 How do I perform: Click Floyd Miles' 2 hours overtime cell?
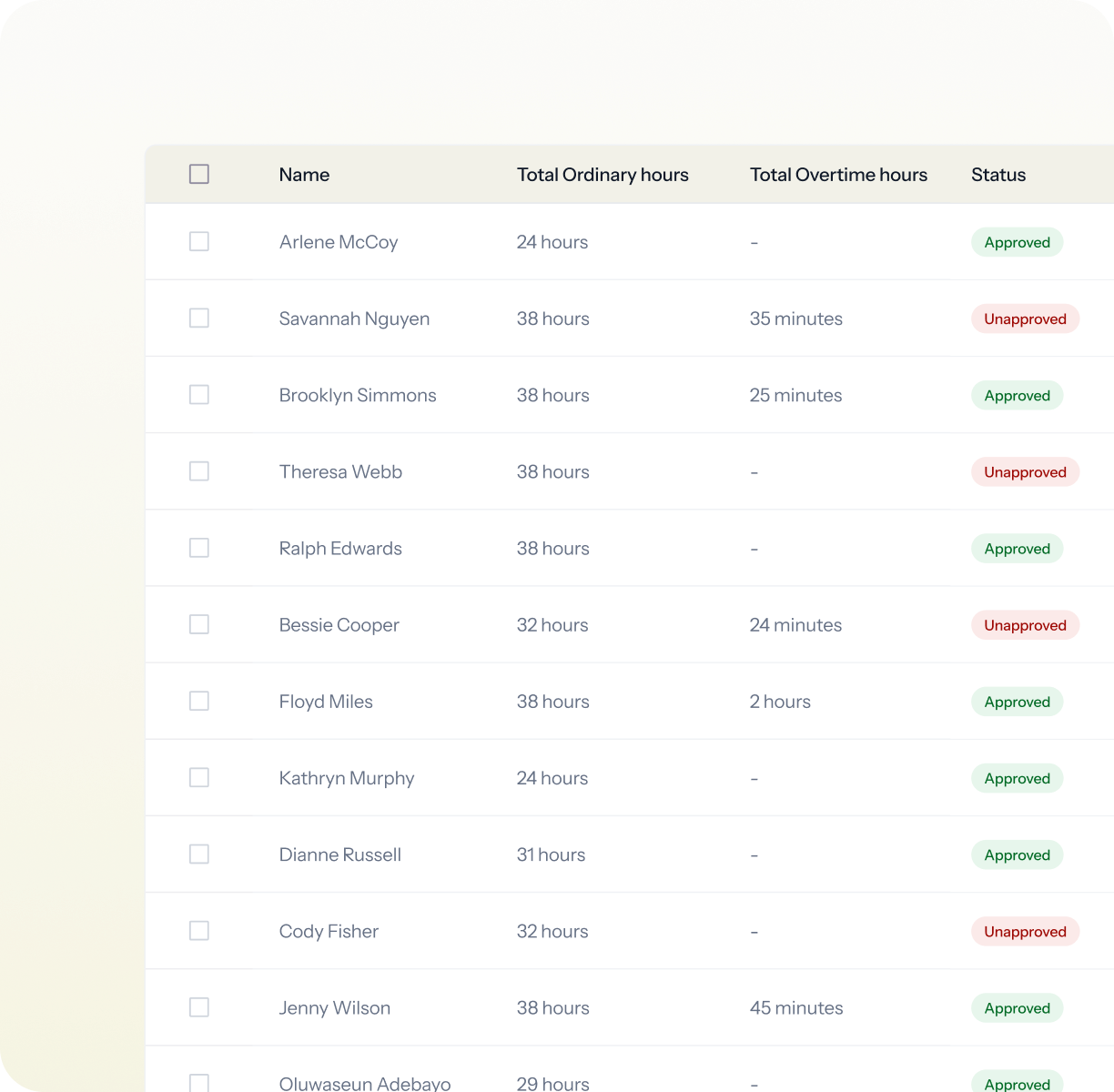click(780, 702)
